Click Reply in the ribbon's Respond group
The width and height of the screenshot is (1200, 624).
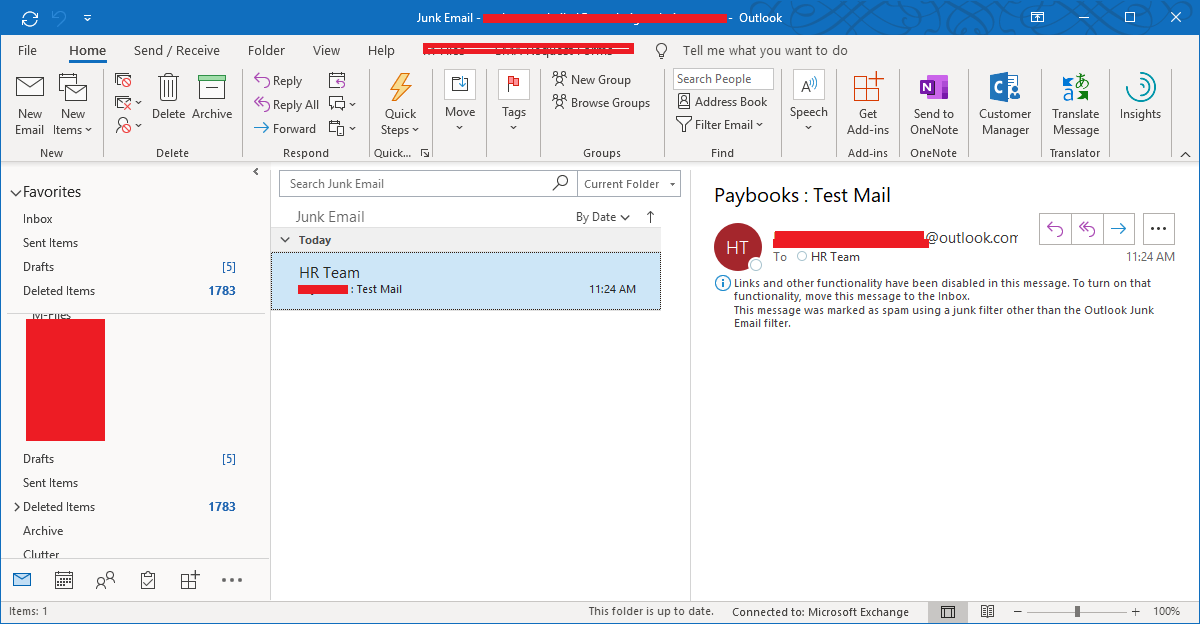[x=277, y=81]
